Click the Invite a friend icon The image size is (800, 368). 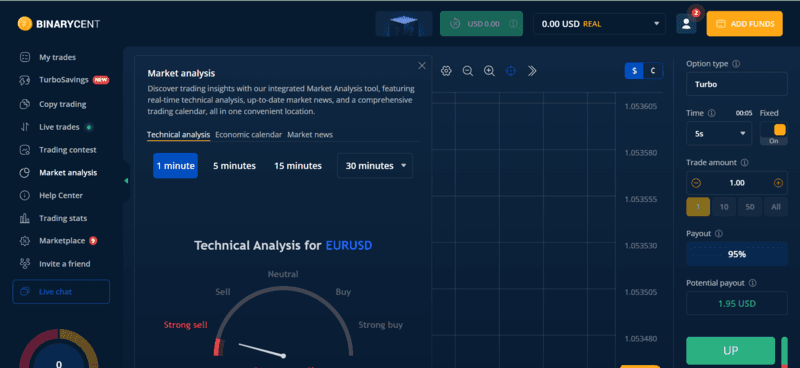coord(24,264)
